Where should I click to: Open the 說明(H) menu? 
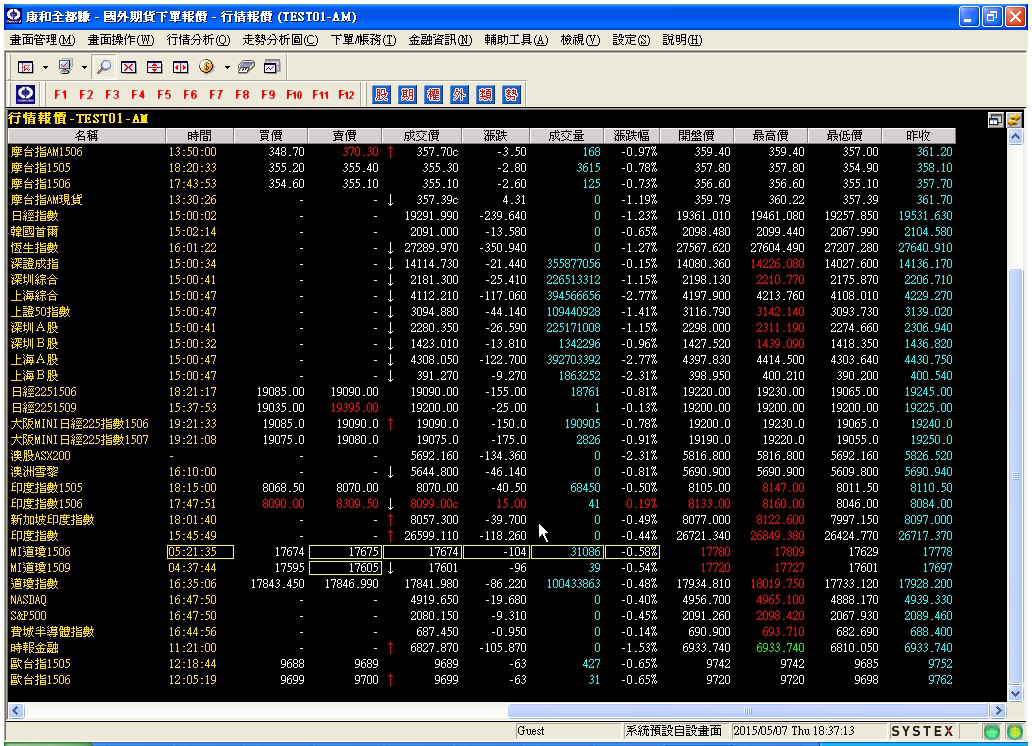pos(683,40)
